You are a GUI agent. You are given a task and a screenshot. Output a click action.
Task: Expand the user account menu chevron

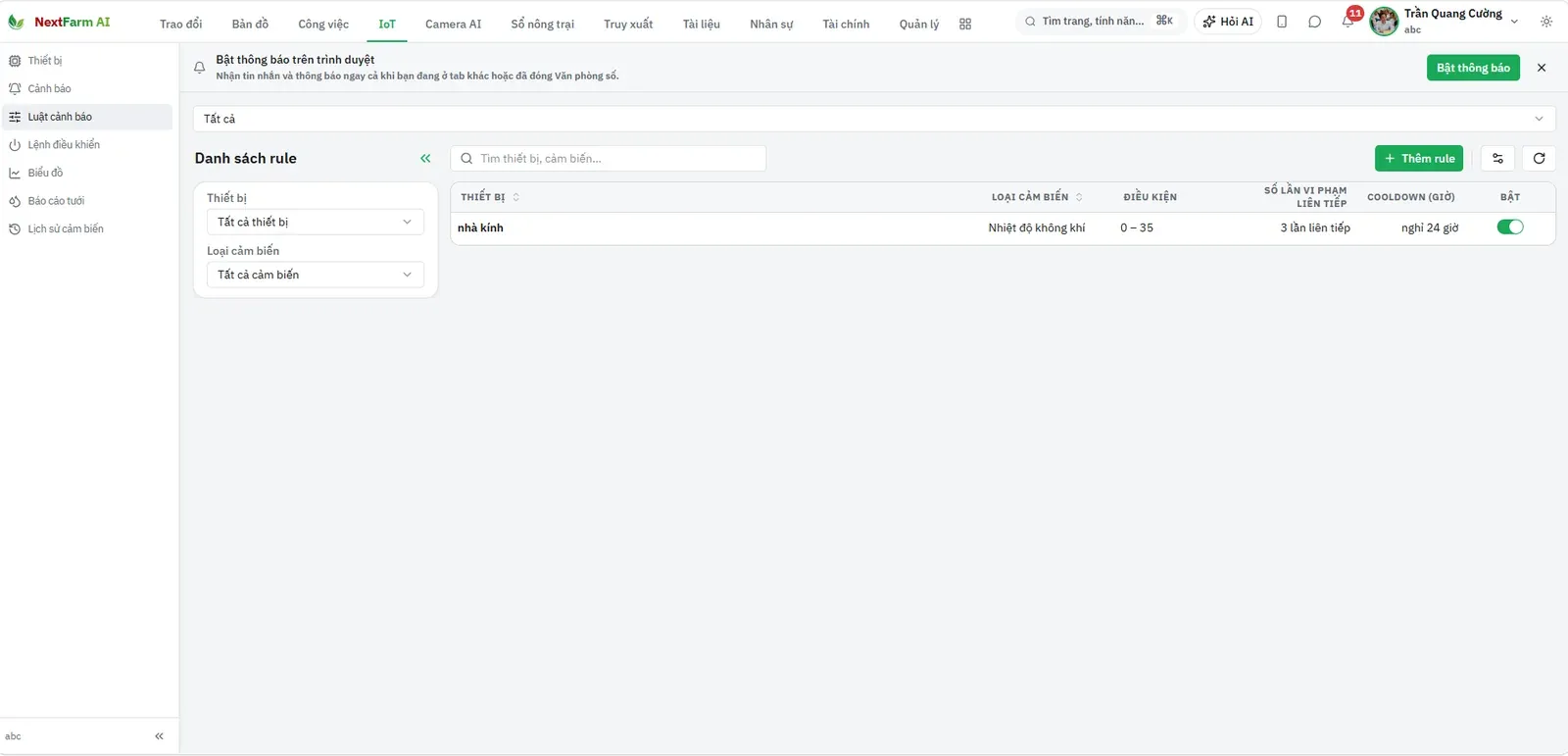[x=1514, y=22]
